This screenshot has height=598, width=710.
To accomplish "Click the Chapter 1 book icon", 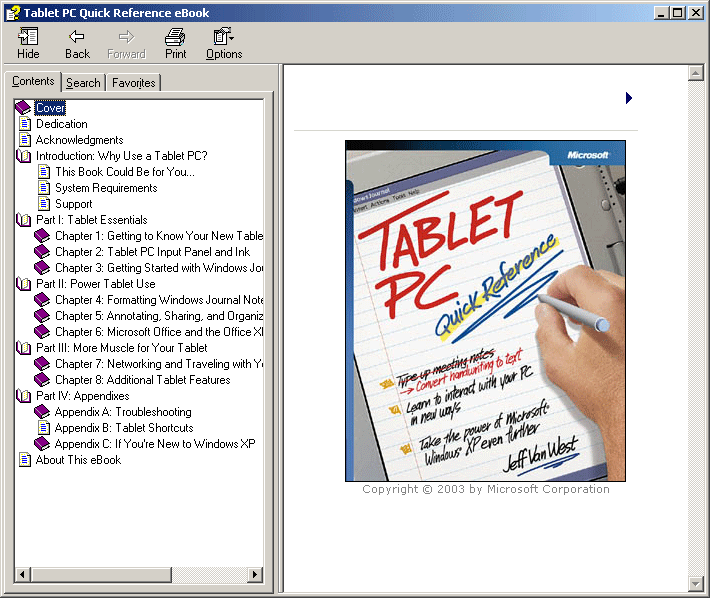I will (42, 236).
